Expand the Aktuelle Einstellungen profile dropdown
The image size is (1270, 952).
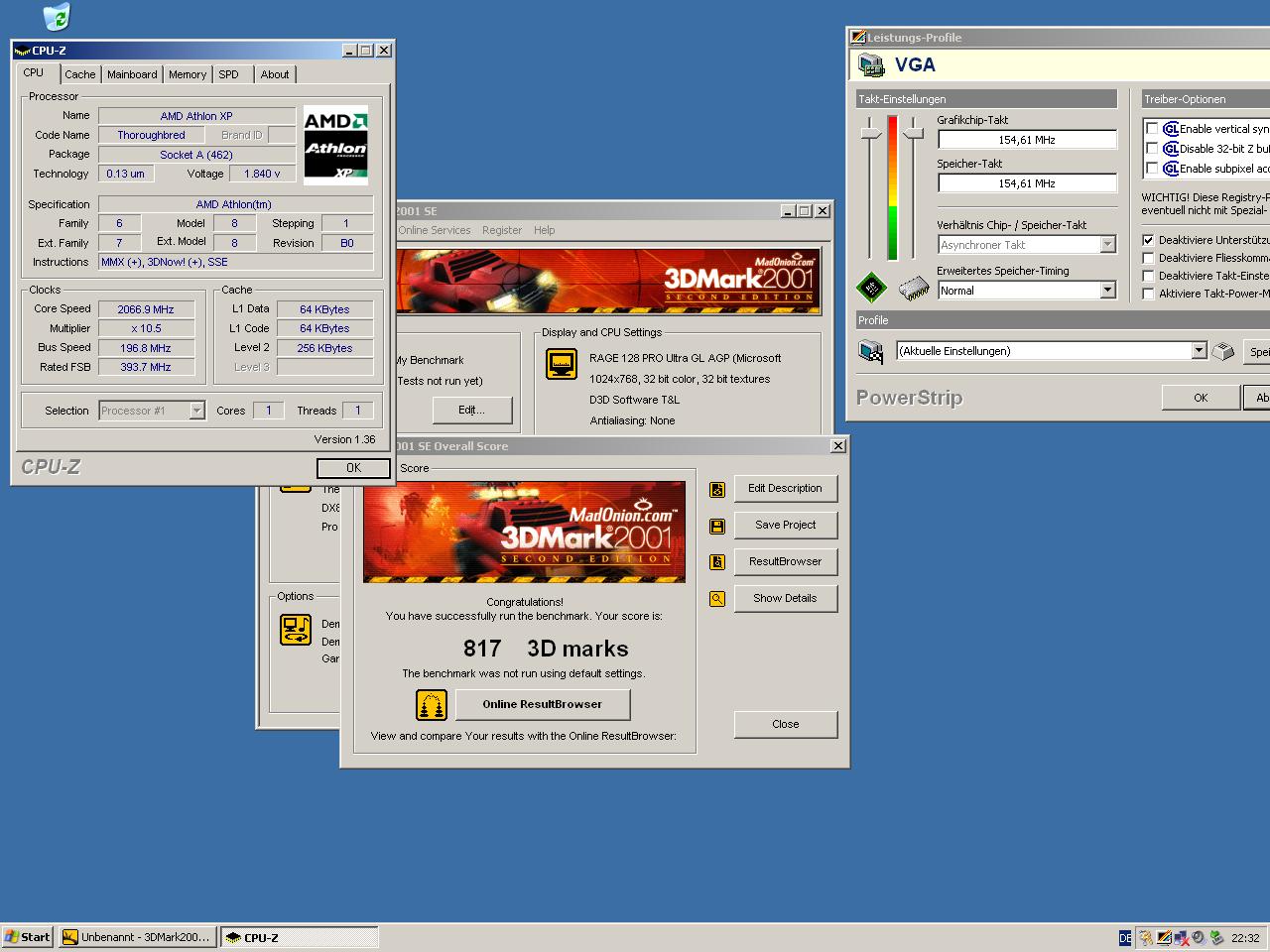coord(1199,351)
